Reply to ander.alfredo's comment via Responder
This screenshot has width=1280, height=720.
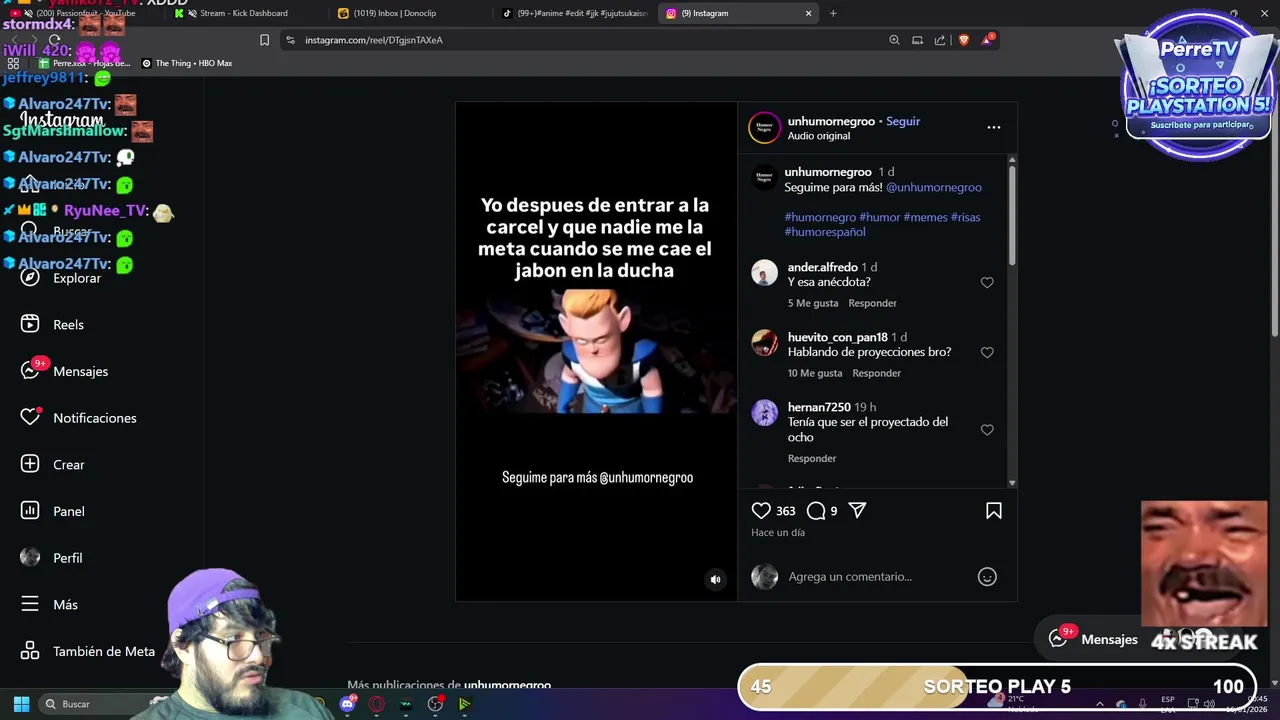(x=872, y=303)
